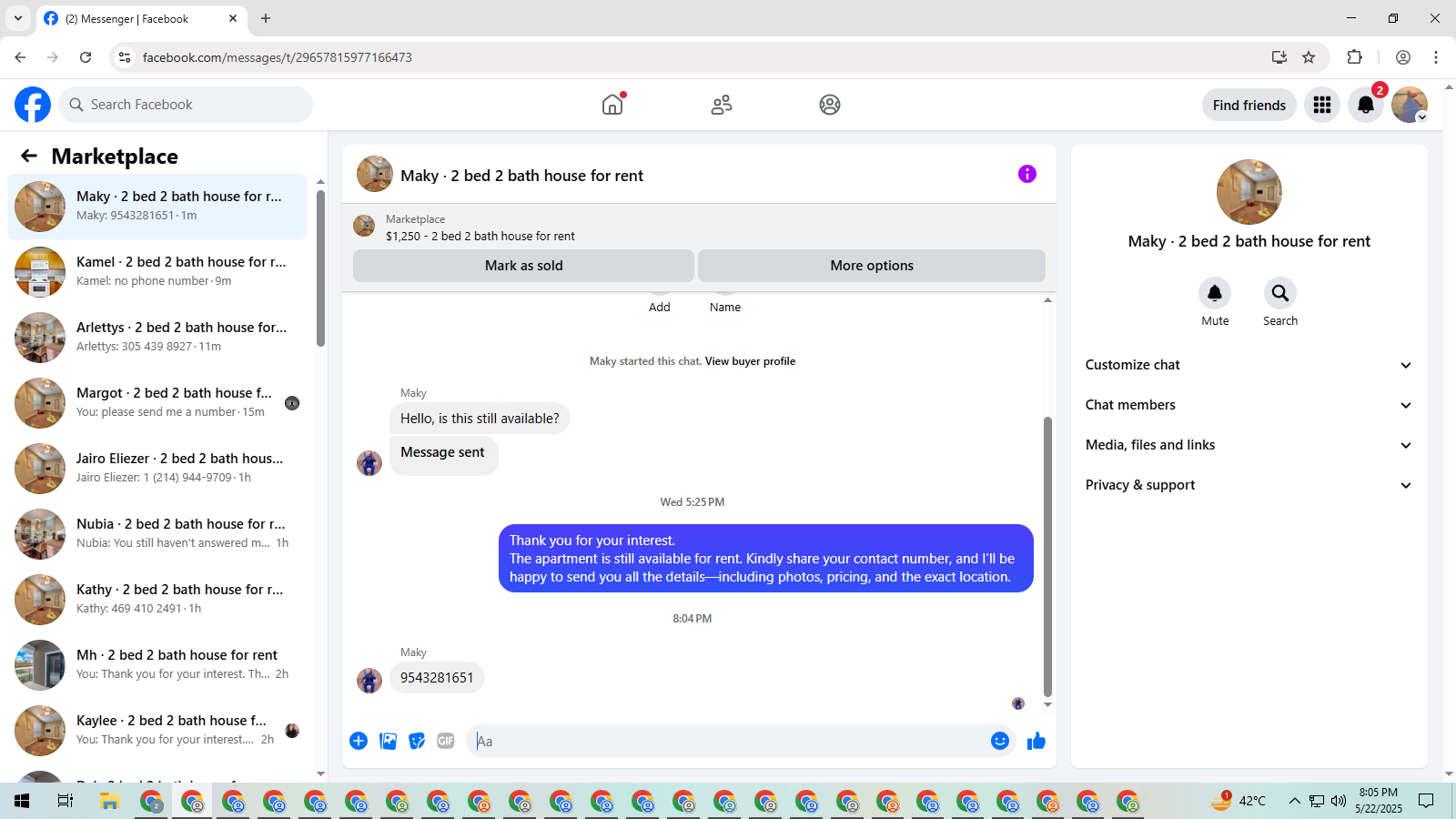Reload the page in the browser
Screen dimensions: 1456x819
[x=86, y=57]
